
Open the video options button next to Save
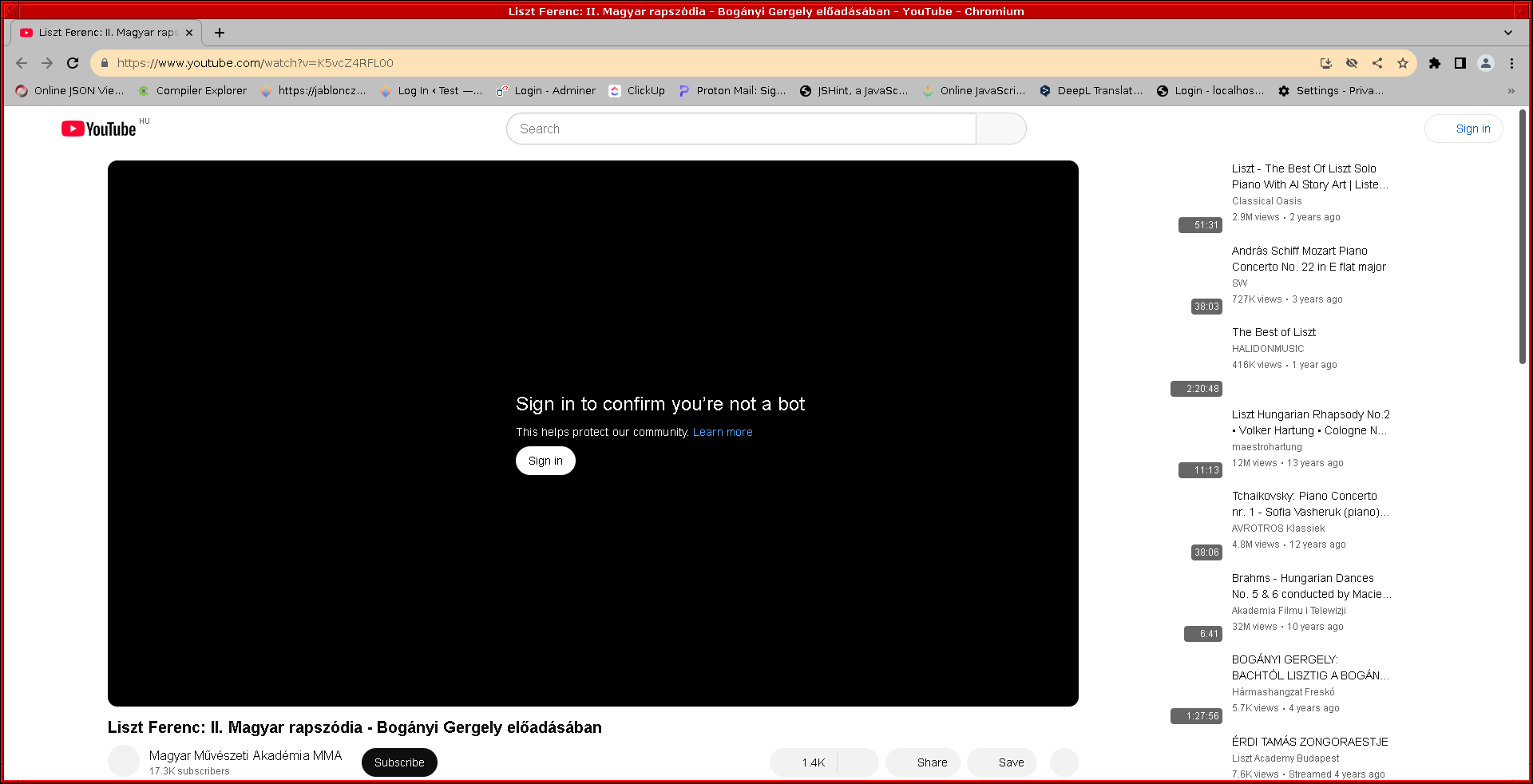pyautogui.click(x=1064, y=762)
